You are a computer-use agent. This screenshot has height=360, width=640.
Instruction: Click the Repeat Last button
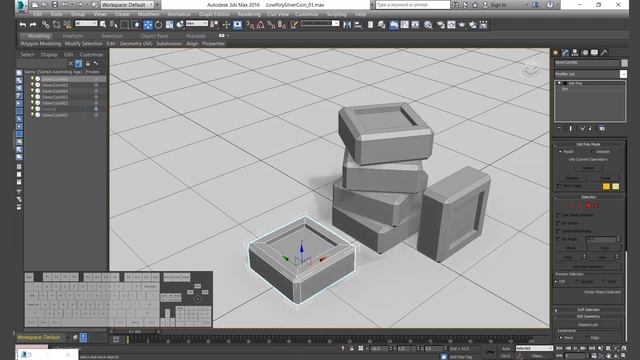point(588,324)
